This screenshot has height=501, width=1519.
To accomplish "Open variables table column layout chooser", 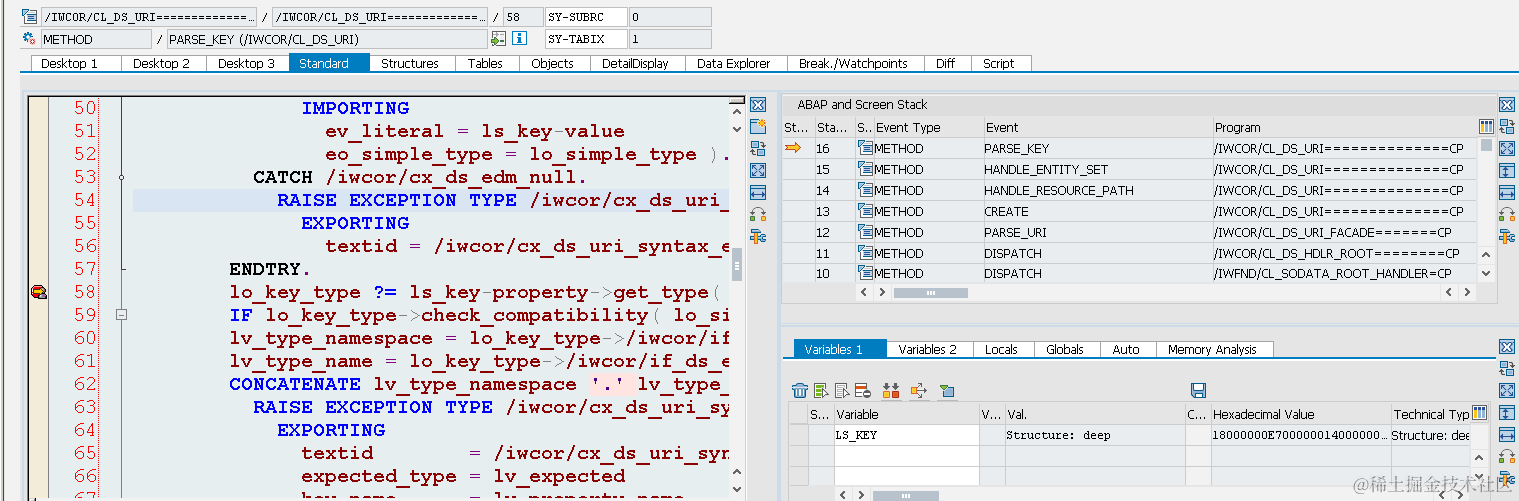I will (1479, 413).
